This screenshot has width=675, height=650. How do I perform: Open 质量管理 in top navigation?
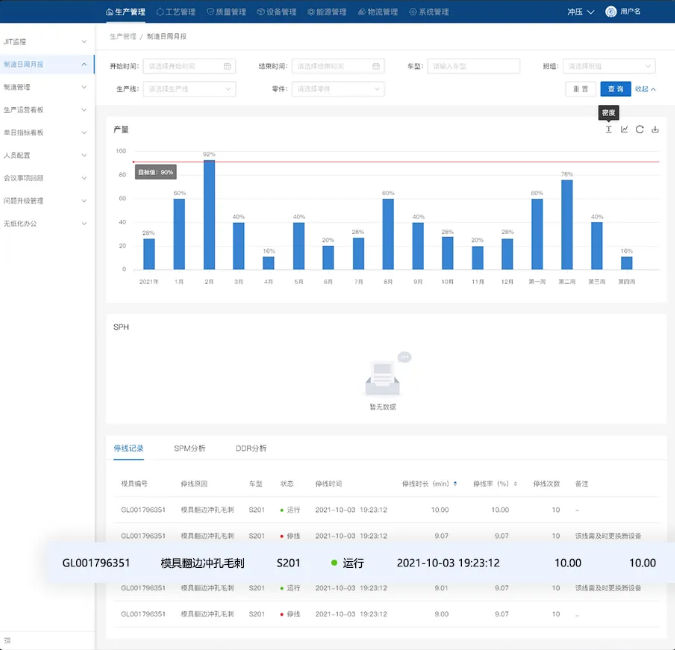coord(225,12)
